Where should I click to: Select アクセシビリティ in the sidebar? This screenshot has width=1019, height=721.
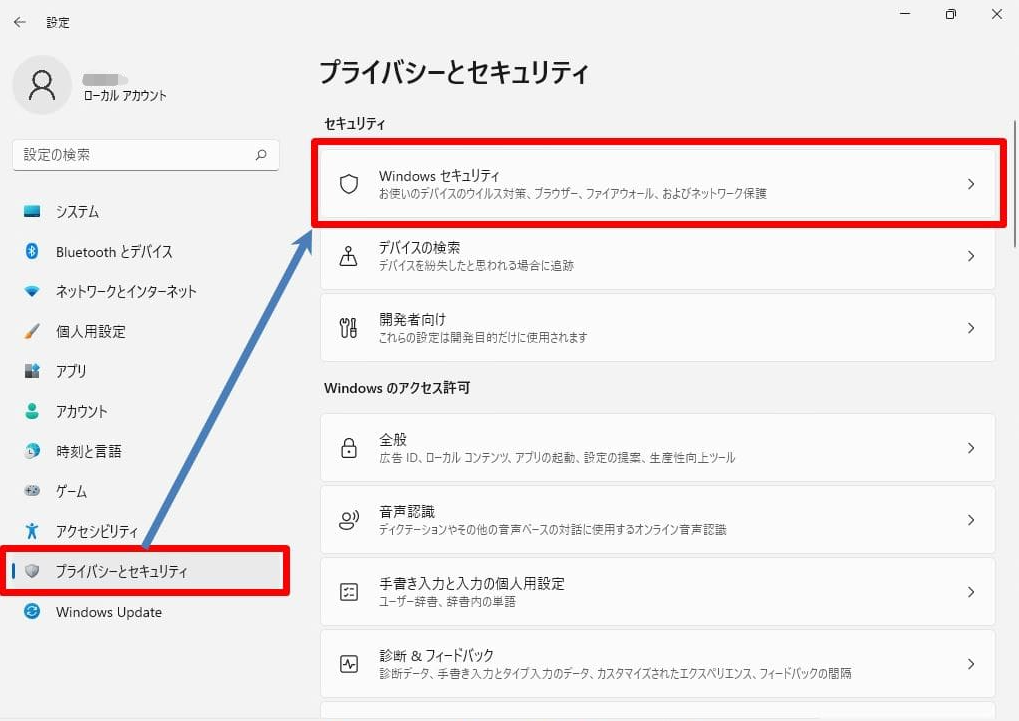coord(146,531)
